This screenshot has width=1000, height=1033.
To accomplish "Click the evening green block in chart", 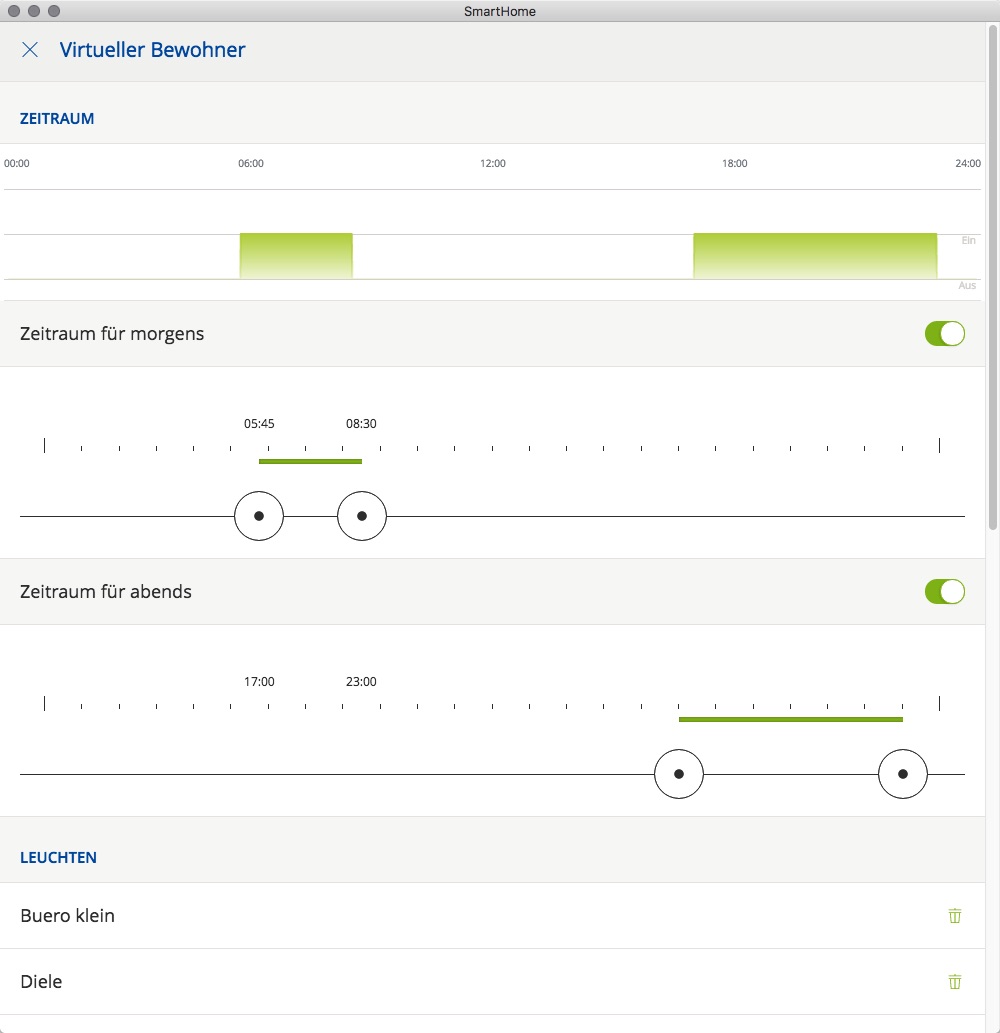I will pyautogui.click(x=815, y=256).
